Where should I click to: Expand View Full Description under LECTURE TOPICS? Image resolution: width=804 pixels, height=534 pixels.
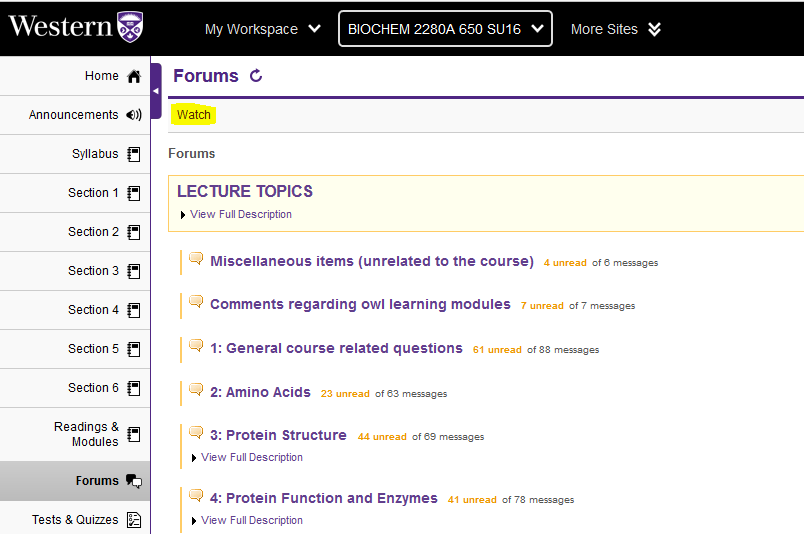pyautogui.click(x=236, y=214)
